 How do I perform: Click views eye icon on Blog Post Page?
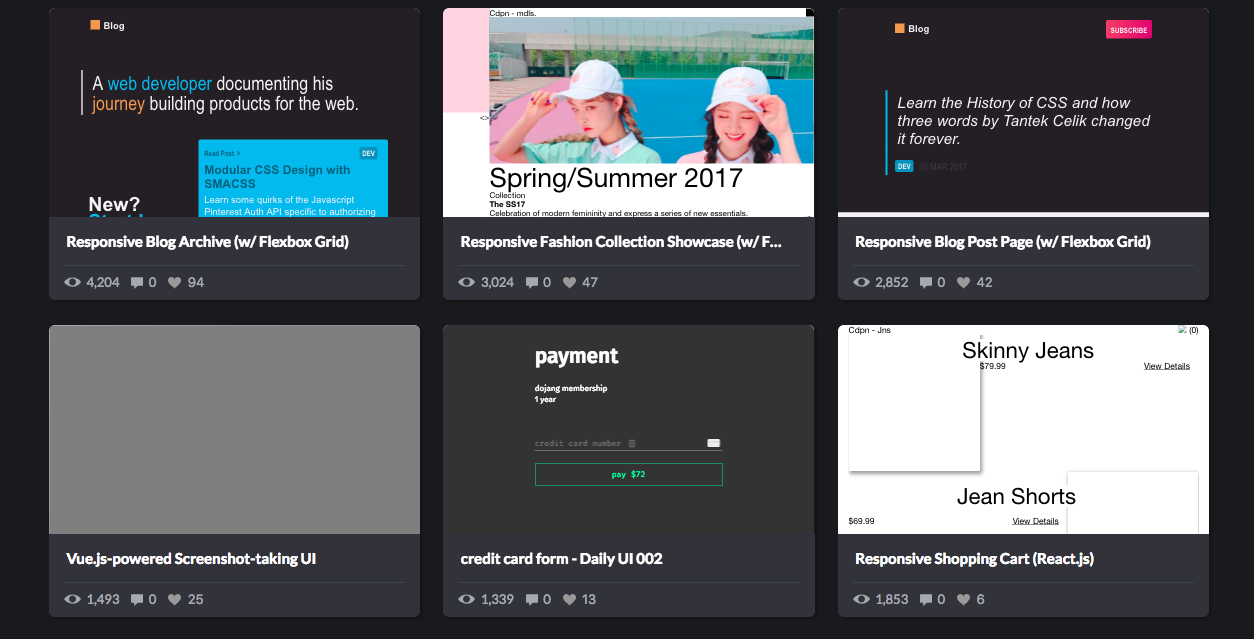click(x=861, y=283)
